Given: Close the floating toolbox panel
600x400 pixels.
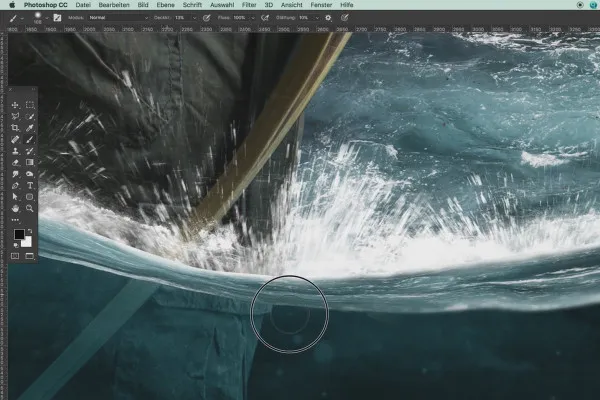Looking at the screenshot, I should 11,89.
